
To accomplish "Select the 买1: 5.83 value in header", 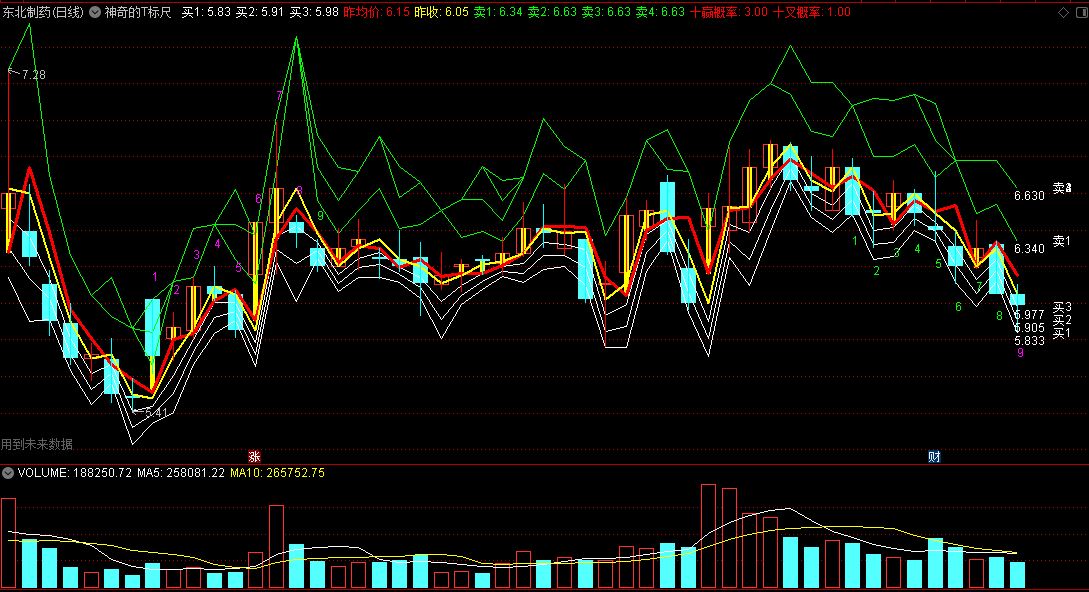I will click(206, 13).
